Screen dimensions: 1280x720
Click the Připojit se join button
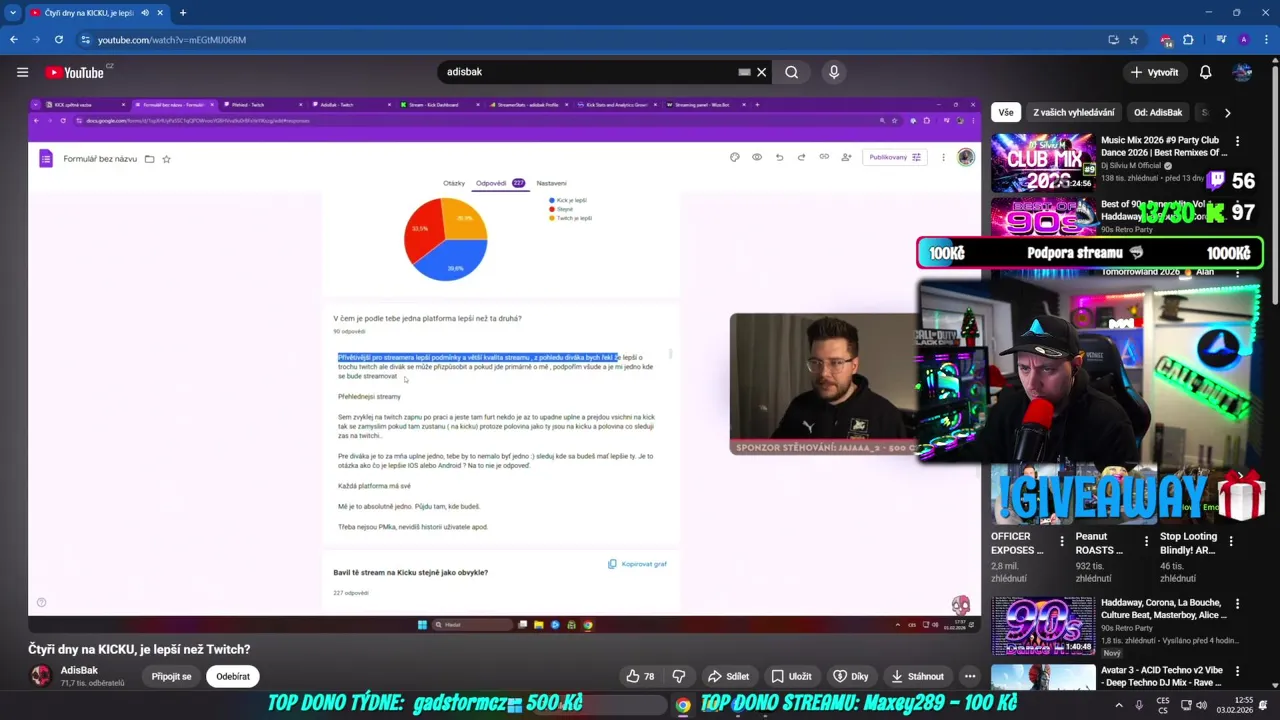click(x=171, y=676)
